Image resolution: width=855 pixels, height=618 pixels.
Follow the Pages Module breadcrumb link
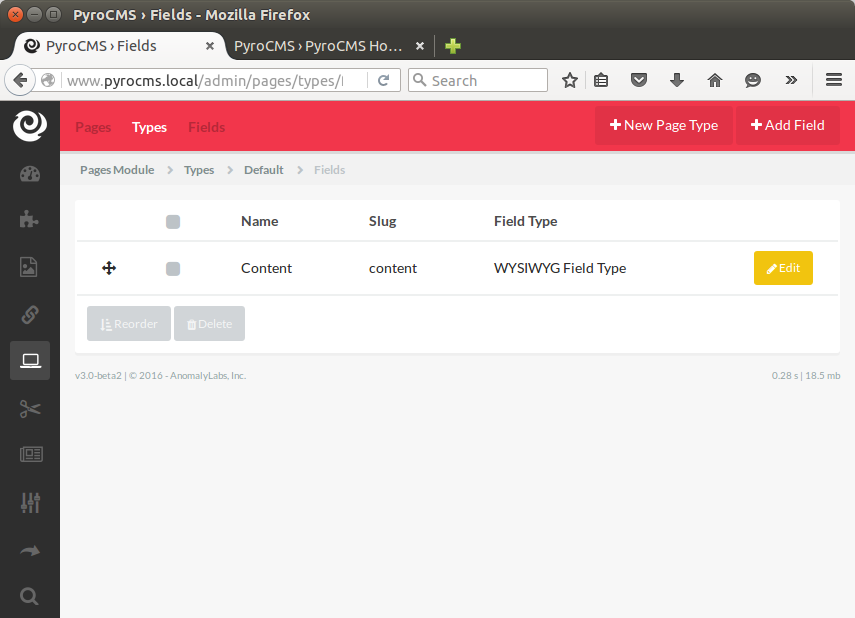click(x=117, y=170)
